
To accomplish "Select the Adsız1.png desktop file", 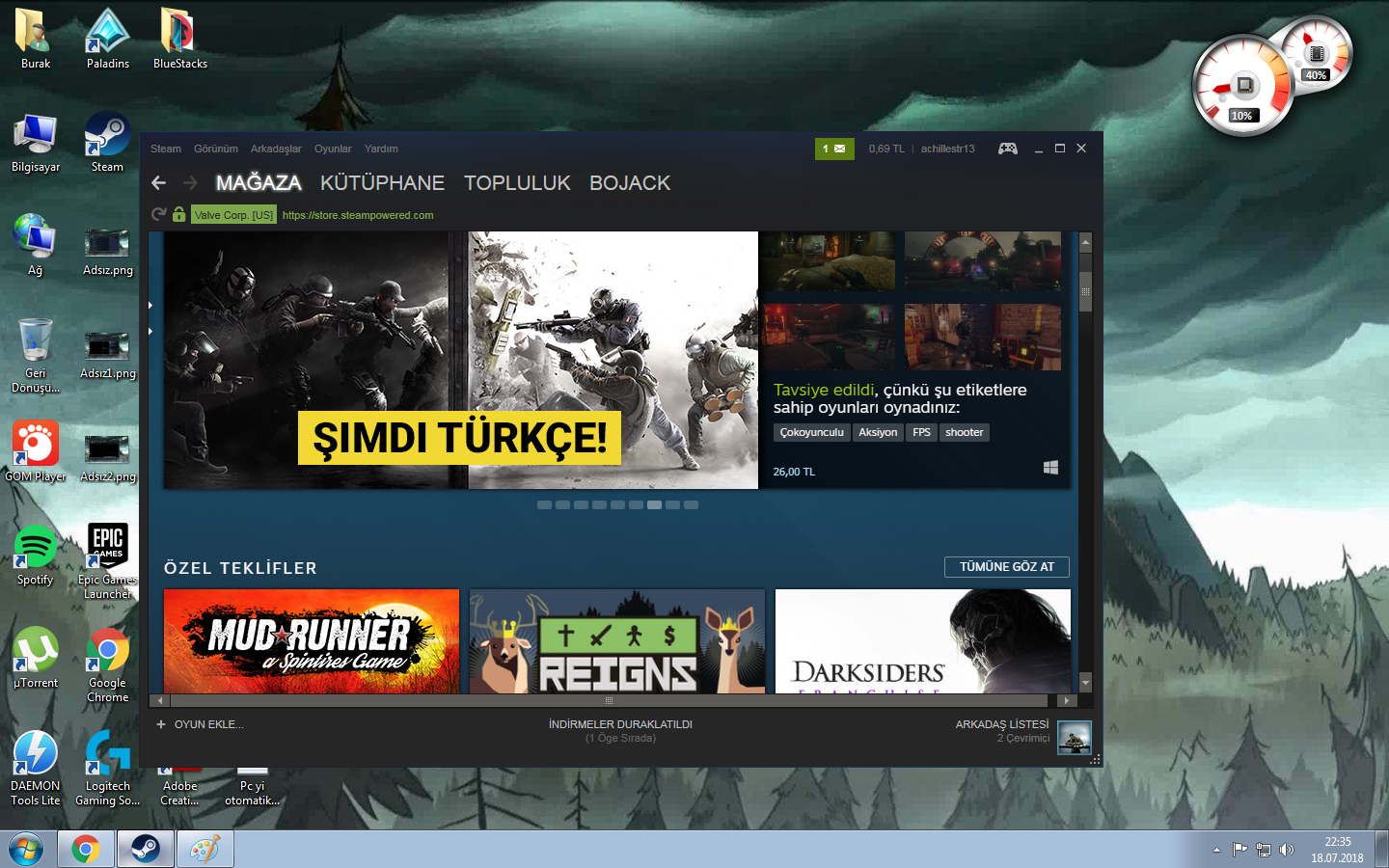I will tap(107, 355).
